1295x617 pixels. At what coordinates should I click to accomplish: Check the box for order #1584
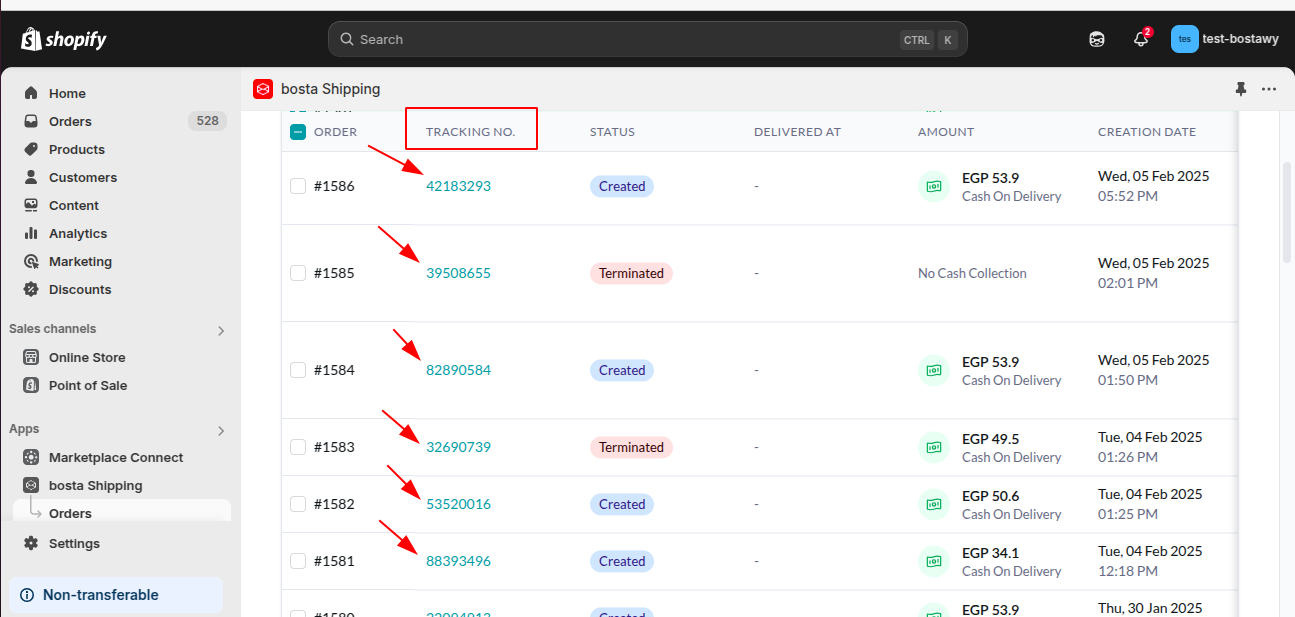point(298,370)
